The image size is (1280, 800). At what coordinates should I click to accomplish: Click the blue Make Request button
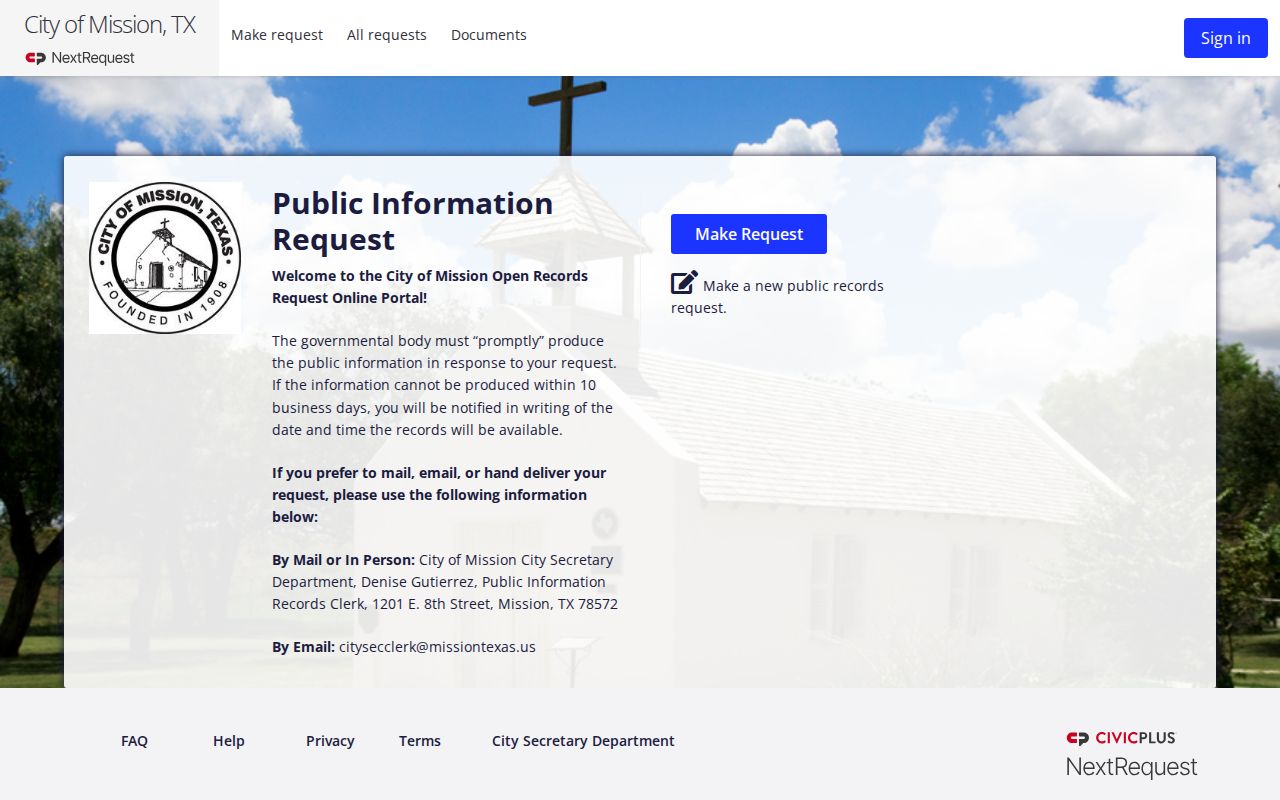point(749,234)
